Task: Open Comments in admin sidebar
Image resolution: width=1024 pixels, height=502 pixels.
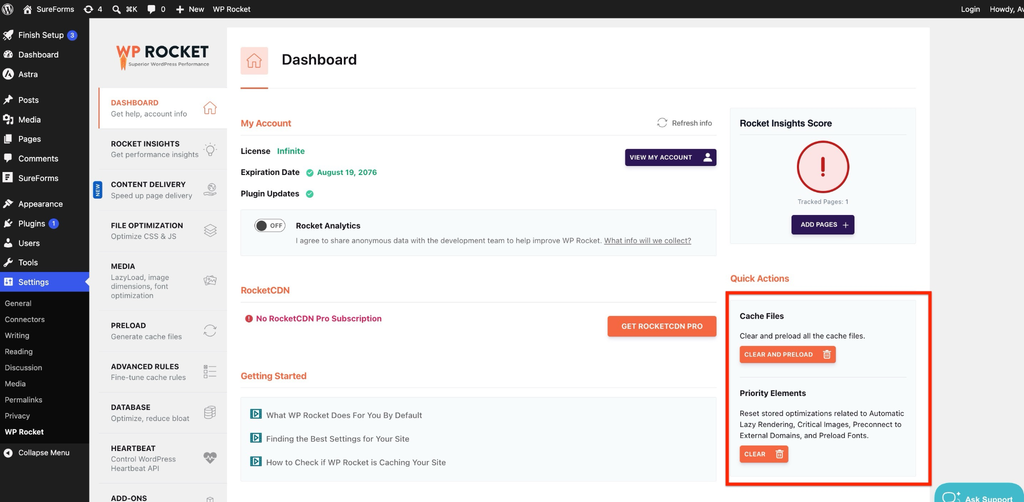Action: 44,159
